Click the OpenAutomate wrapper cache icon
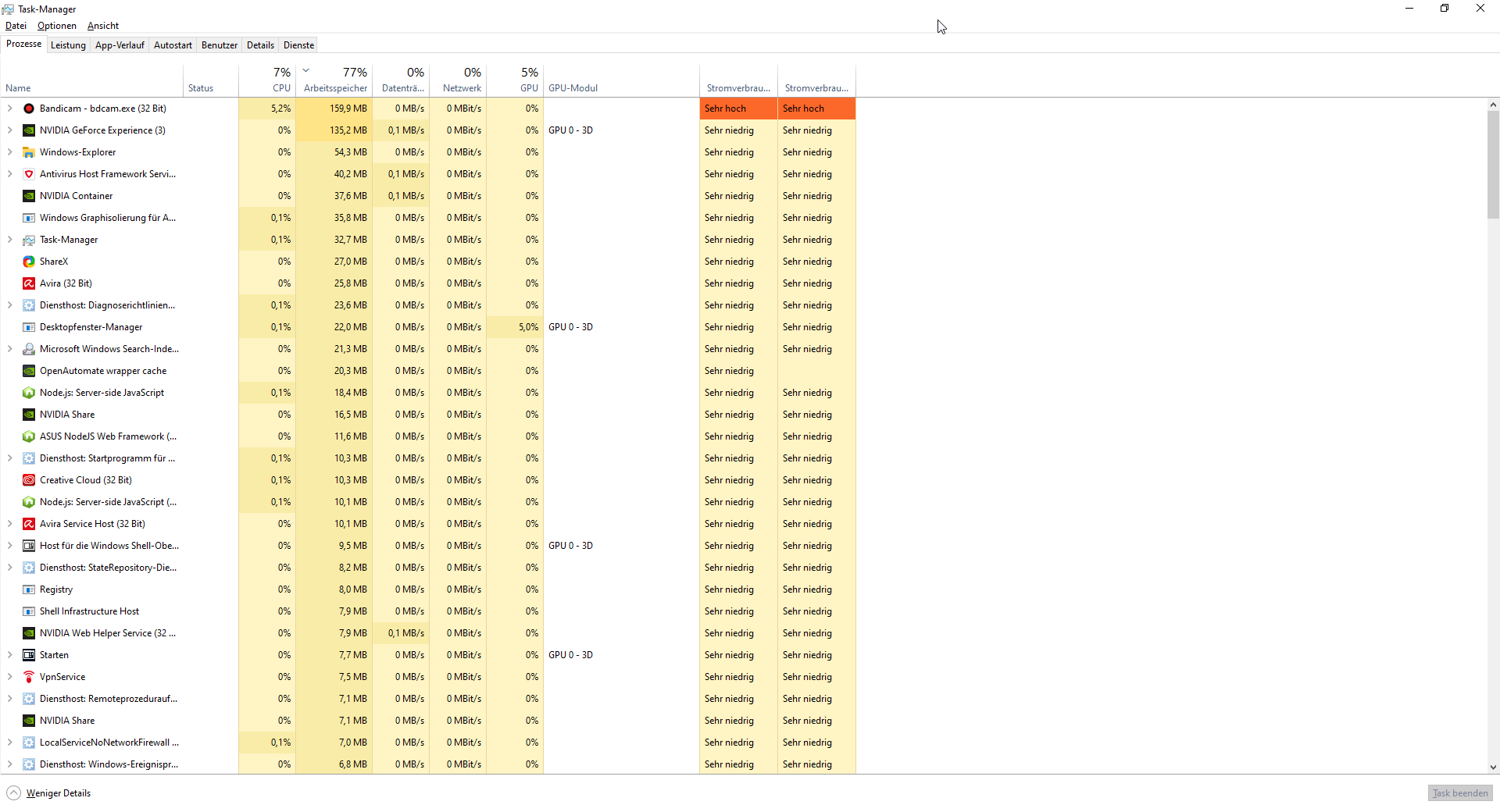Viewport: 1500px width, 812px height. 29,371
